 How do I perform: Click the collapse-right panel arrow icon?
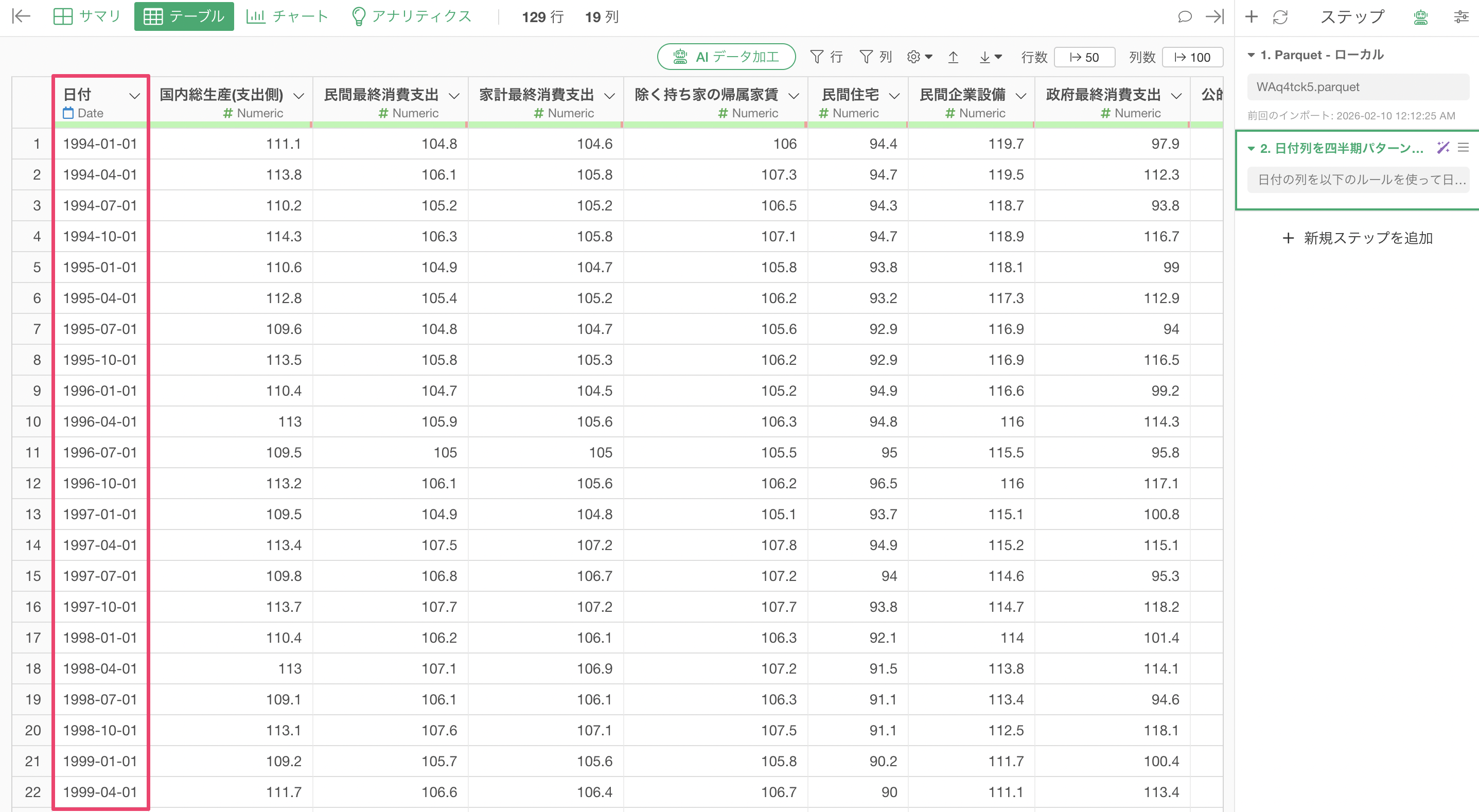1214,16
